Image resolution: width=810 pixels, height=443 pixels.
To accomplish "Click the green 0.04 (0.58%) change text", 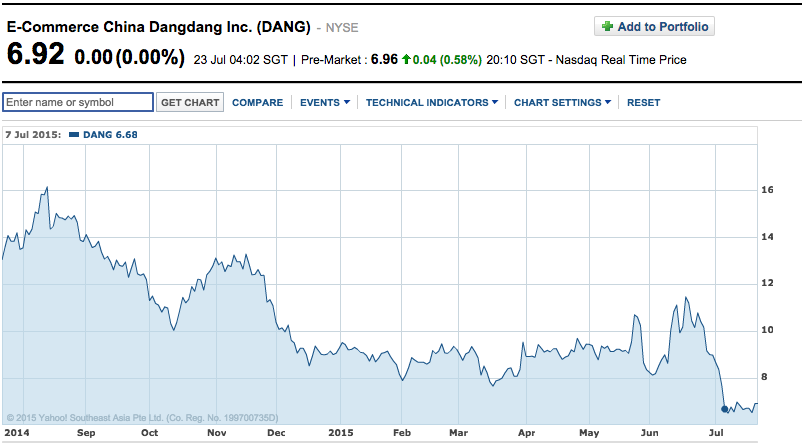I will point(447,60).
